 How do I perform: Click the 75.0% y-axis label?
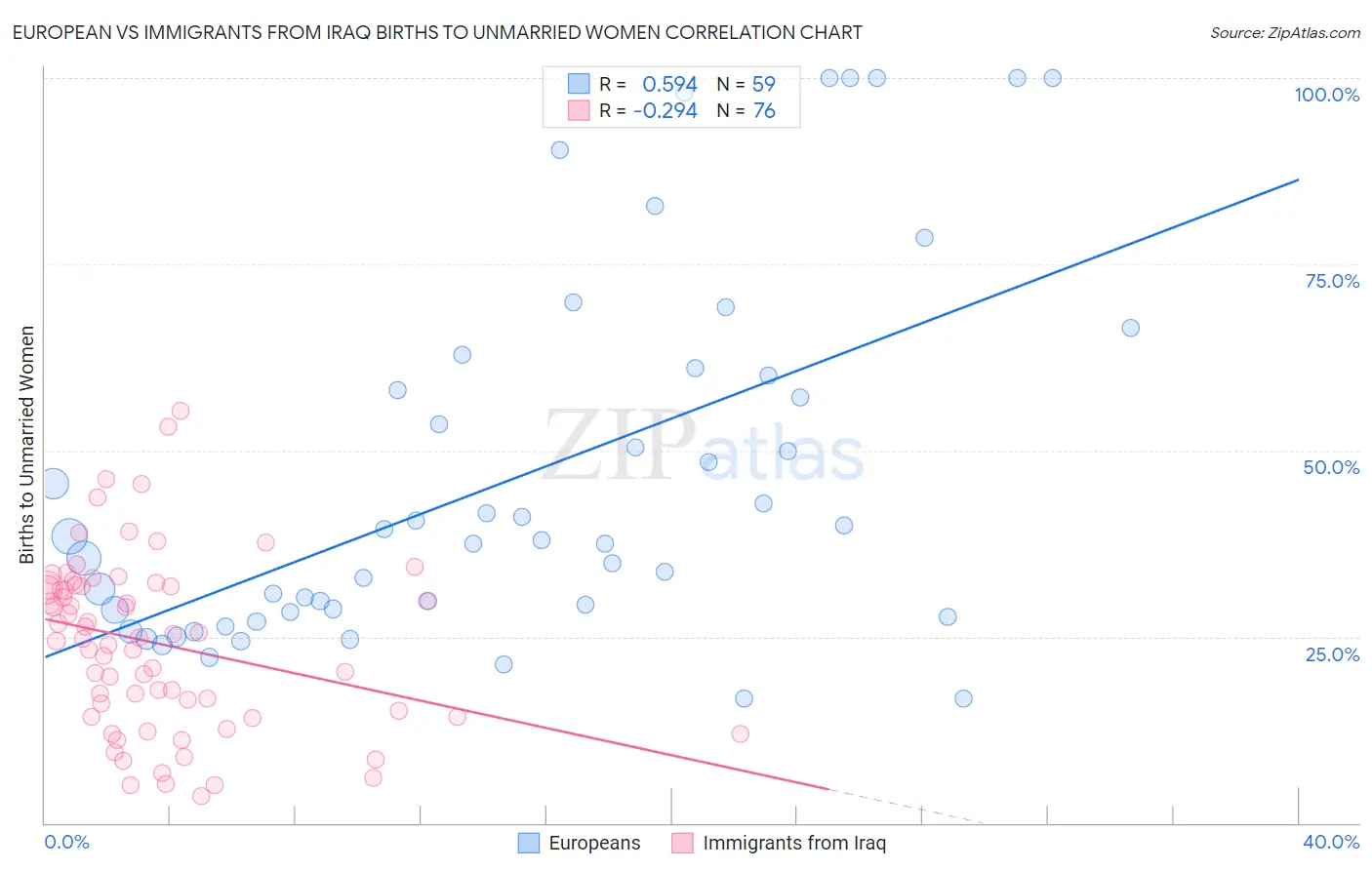click(1332, 281)
